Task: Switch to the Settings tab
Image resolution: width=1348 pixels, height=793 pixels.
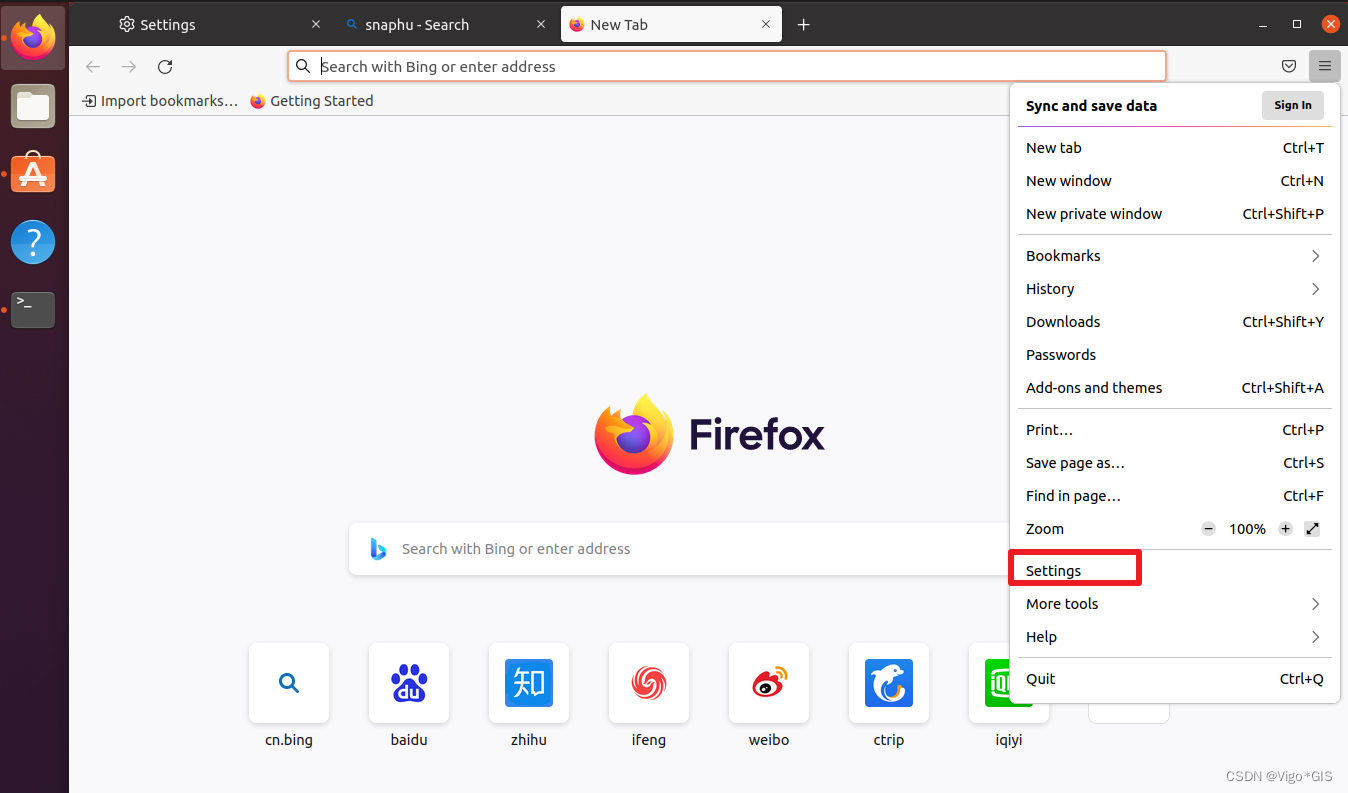Action: [220, 24]
